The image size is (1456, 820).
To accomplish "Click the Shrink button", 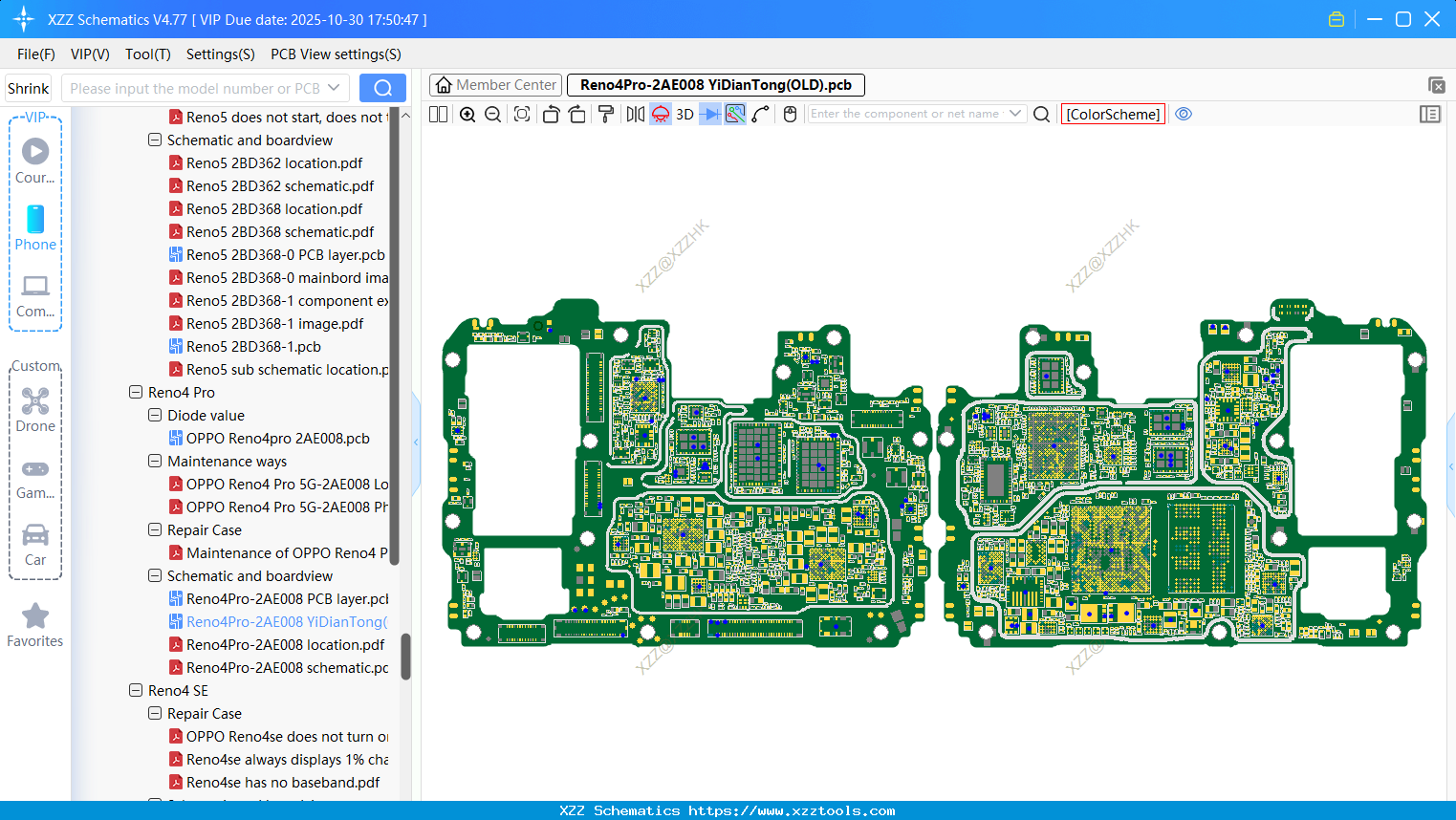I will click(x=29, y=89).
